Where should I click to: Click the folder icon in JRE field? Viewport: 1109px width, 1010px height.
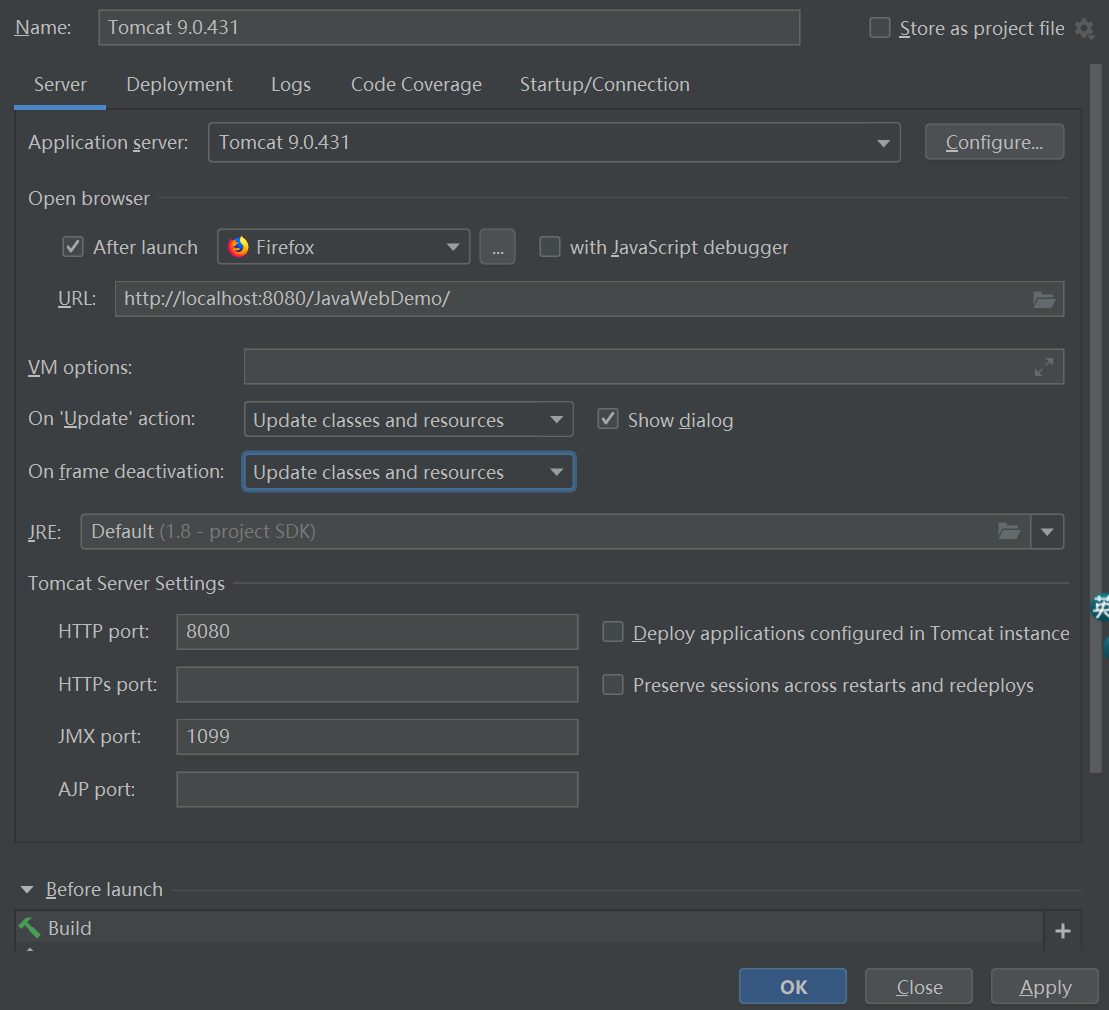pyautogui.click(x=1009, y=531)
